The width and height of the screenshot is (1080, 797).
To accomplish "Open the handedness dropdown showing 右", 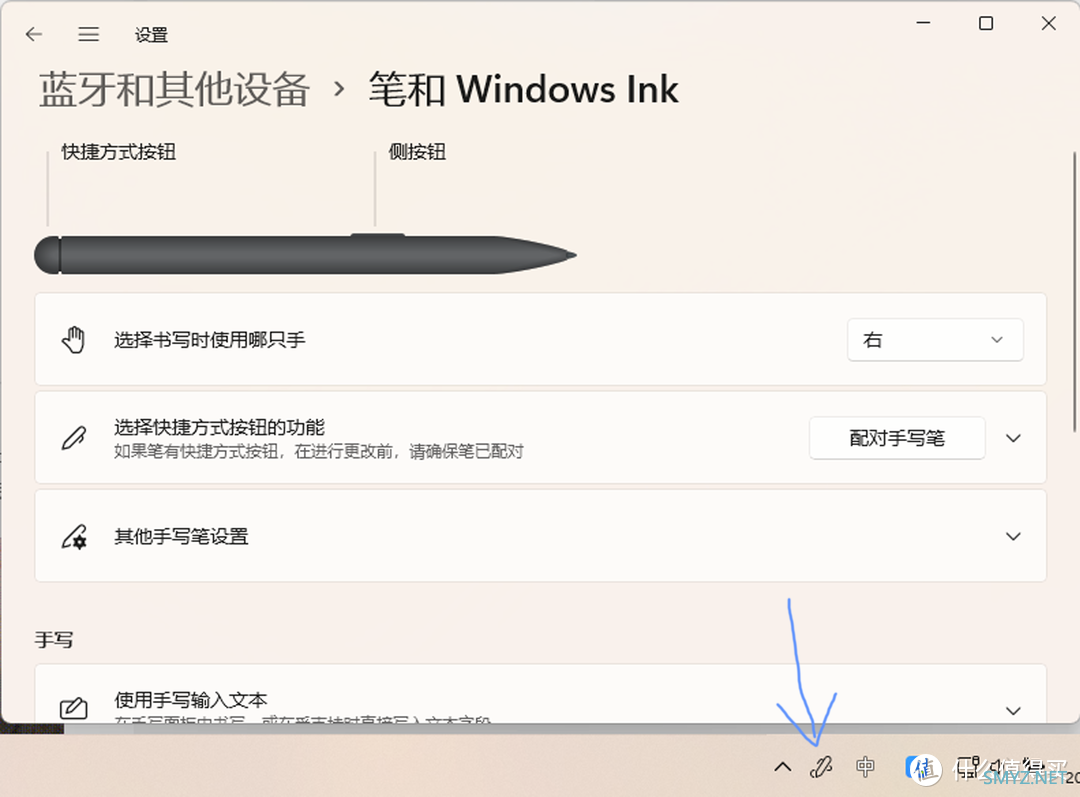I will (935, 340).
